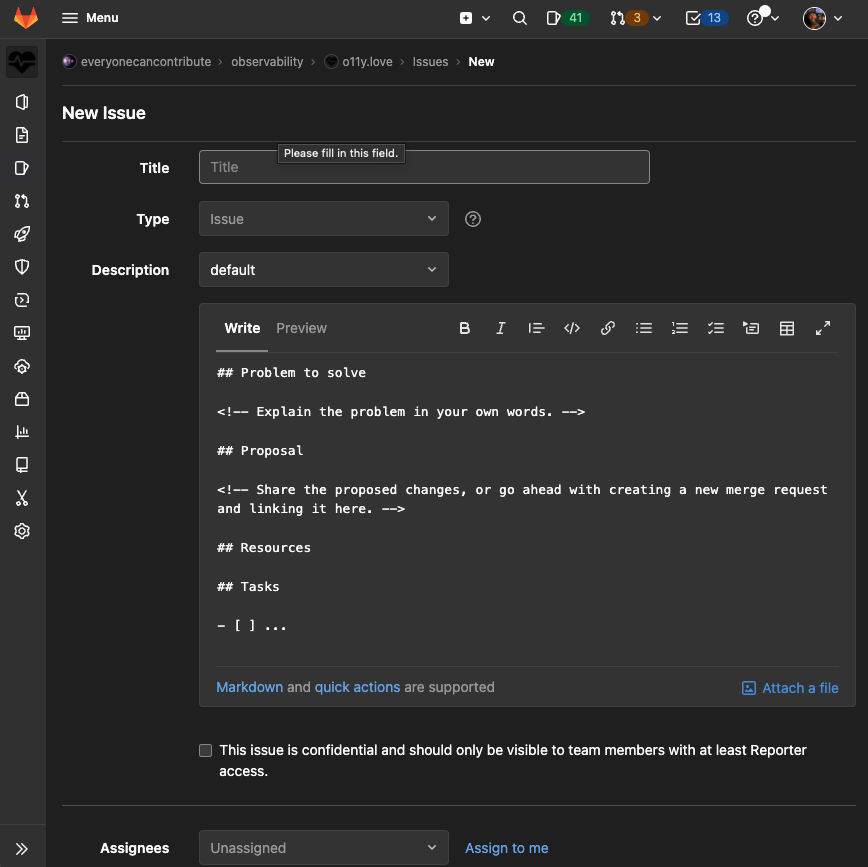Screen dimensions: 868x867
Task: Open the create new plus icon
Action: coord(466,18)
